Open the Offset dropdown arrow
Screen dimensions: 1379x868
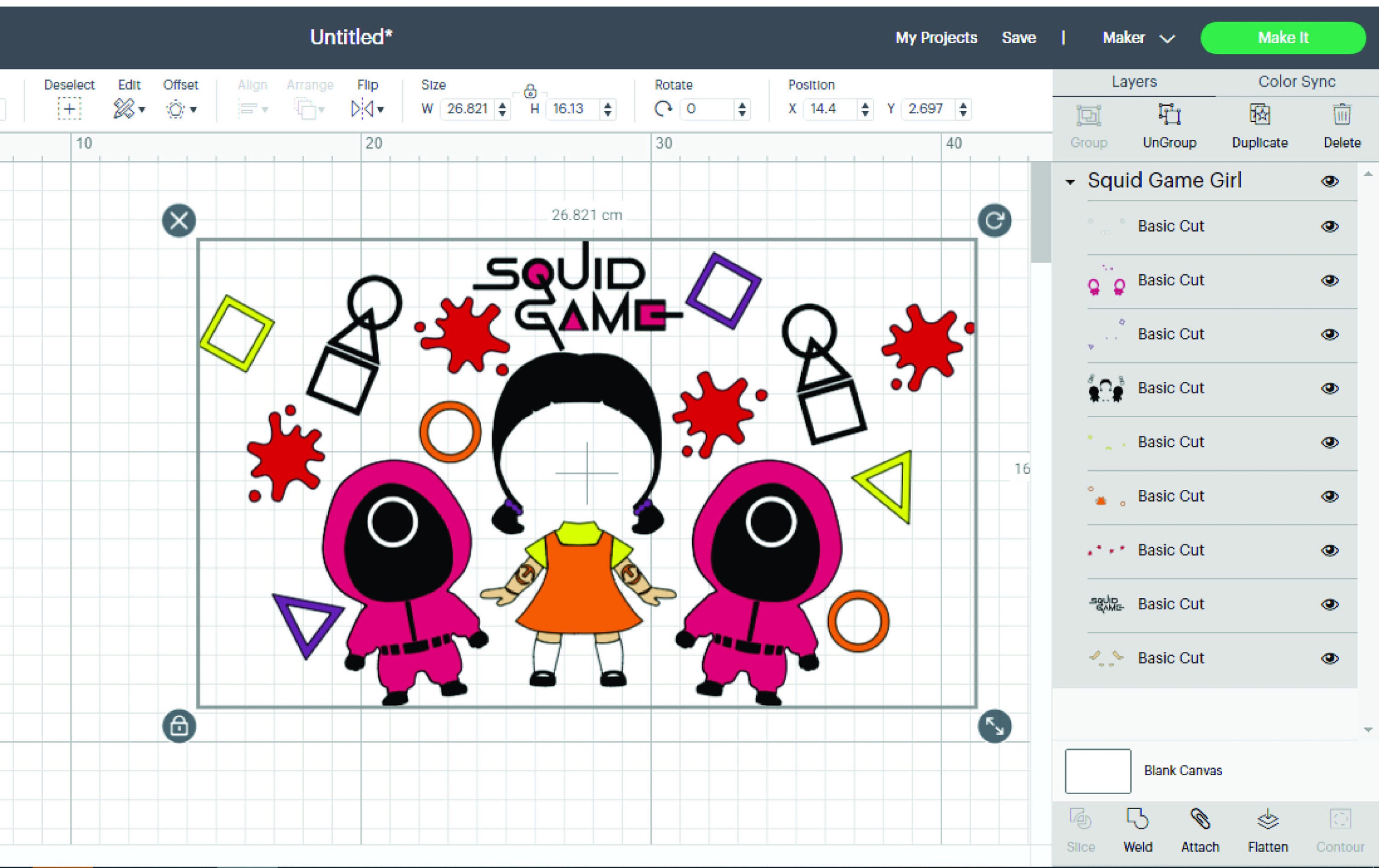click(194, 109)
